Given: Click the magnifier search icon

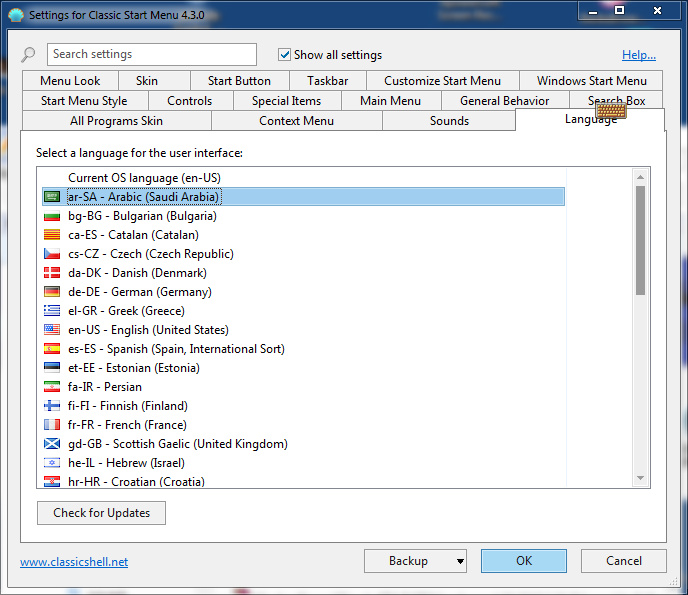Looking at the screenshot, I should point(28,55).
